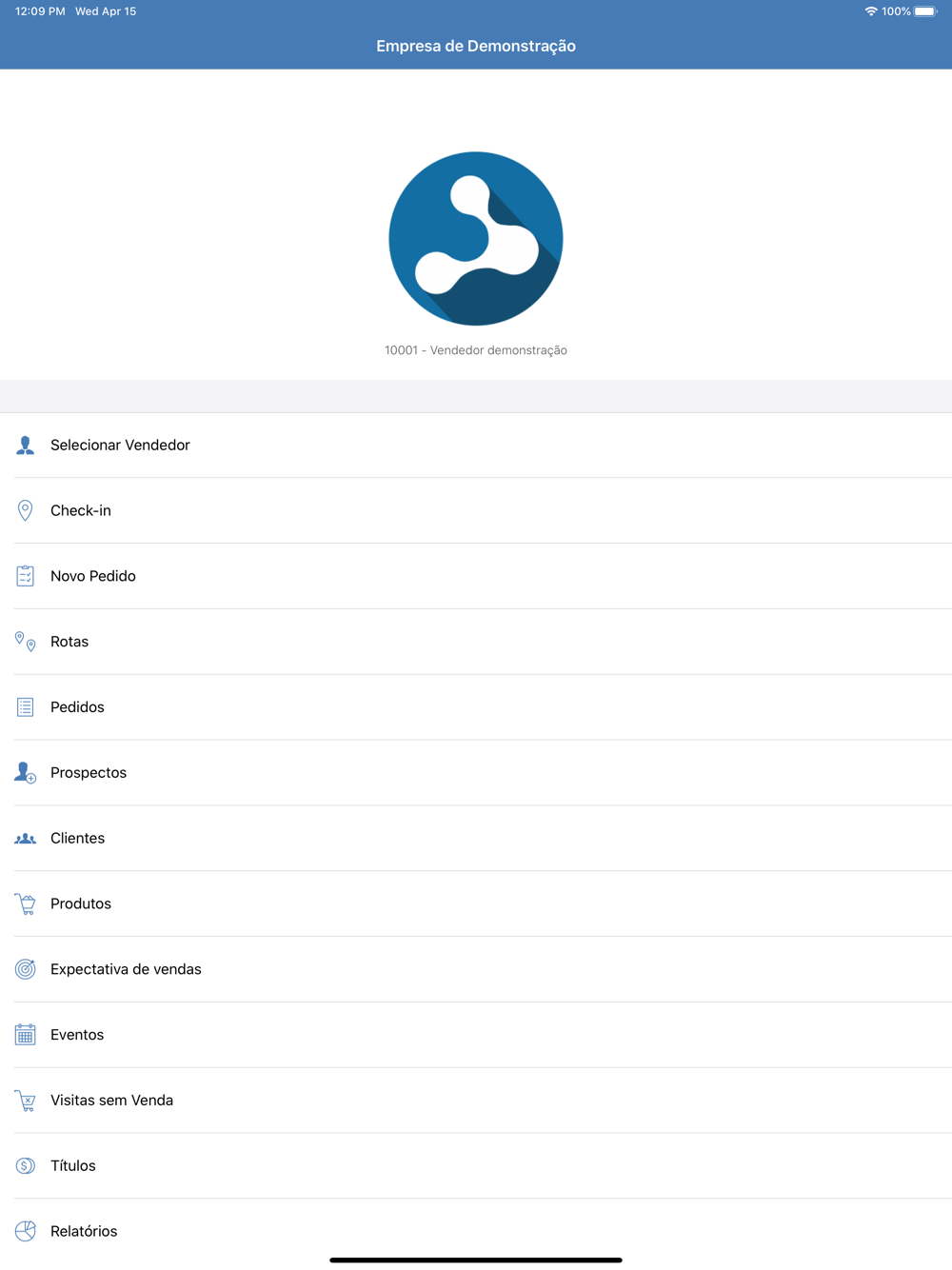The height and width of the screenshot is (1270, 952).
Task: Tap the 10001 - Vendedor demonstração label
Action: tap(476, 350)
